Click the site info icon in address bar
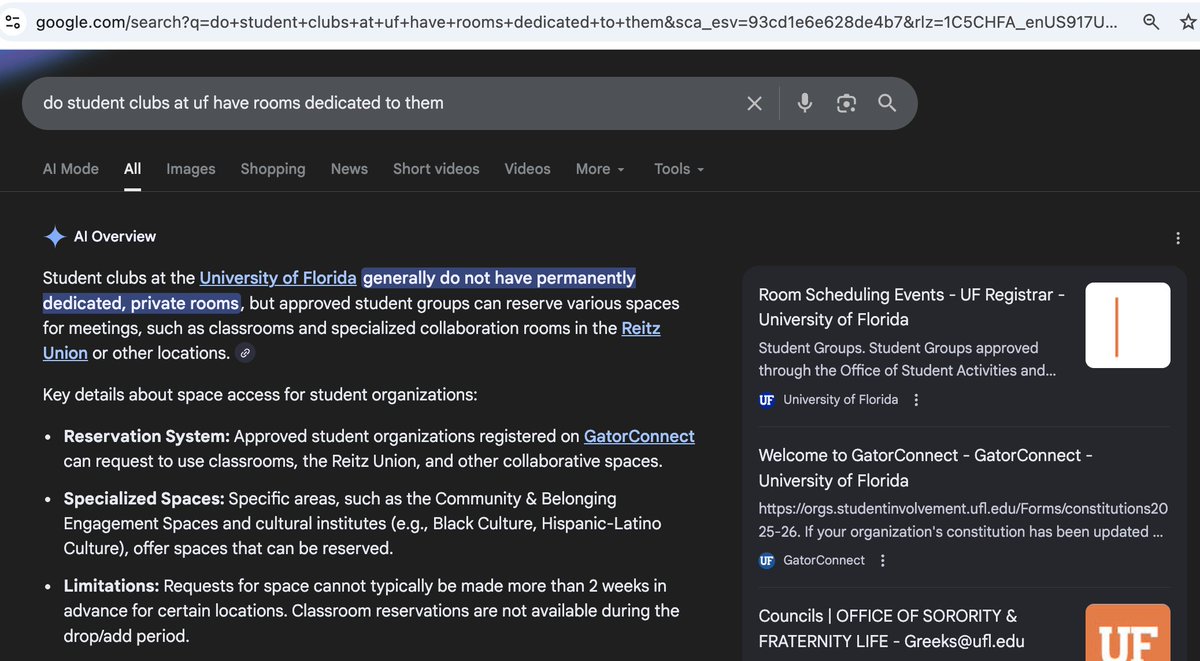Viewport: 1200px width, 661px height. [x=13, y=21]
